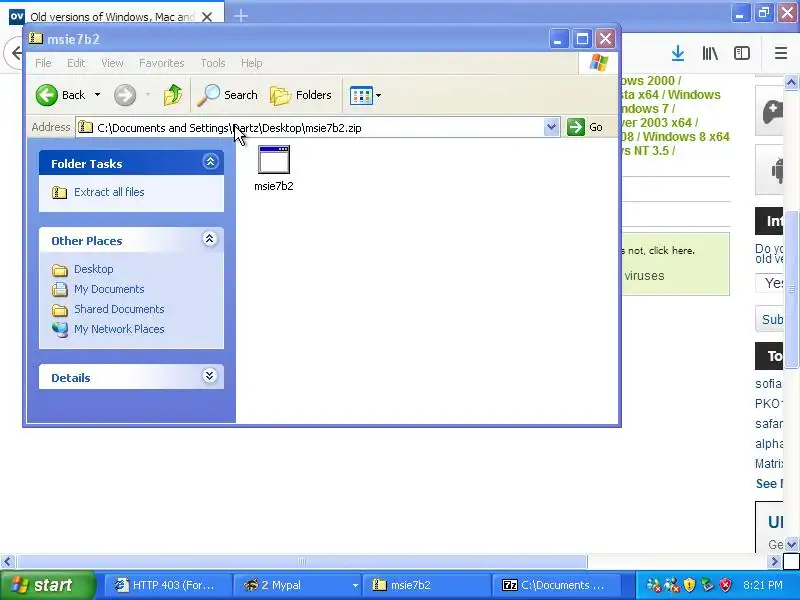Click the Windows 8 x64 link text
800x600 pixels.
(686, 137)
